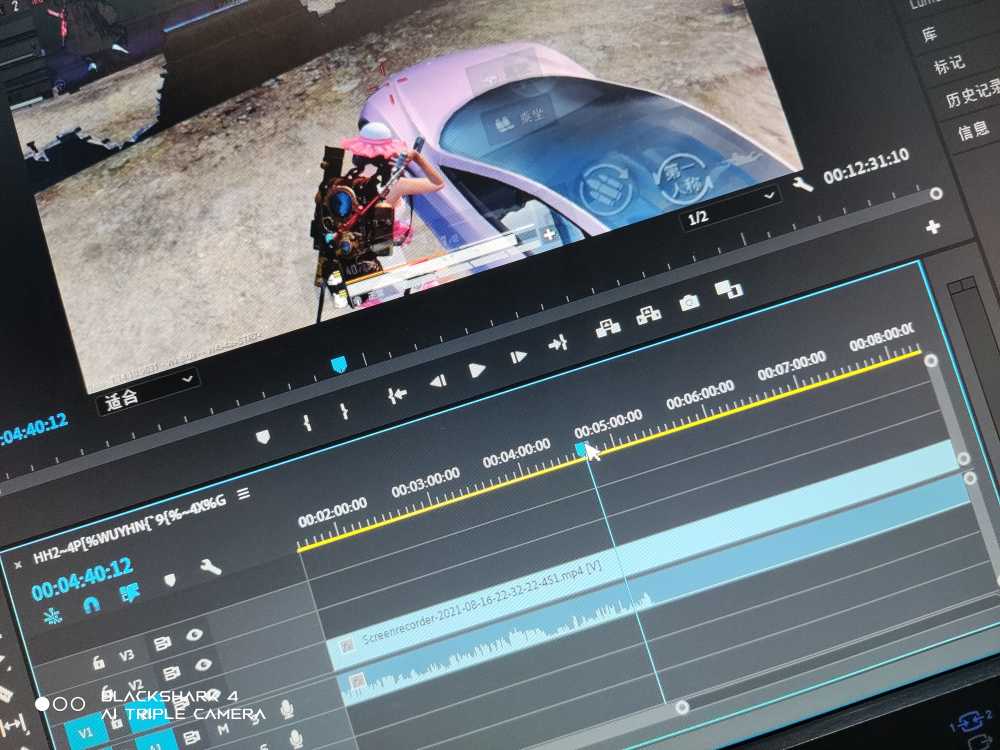Image resolution: width=1000 pixels, height=750 pixels.
Task: Hide track V3 output with the eye
Action: (x=195, y=635)
